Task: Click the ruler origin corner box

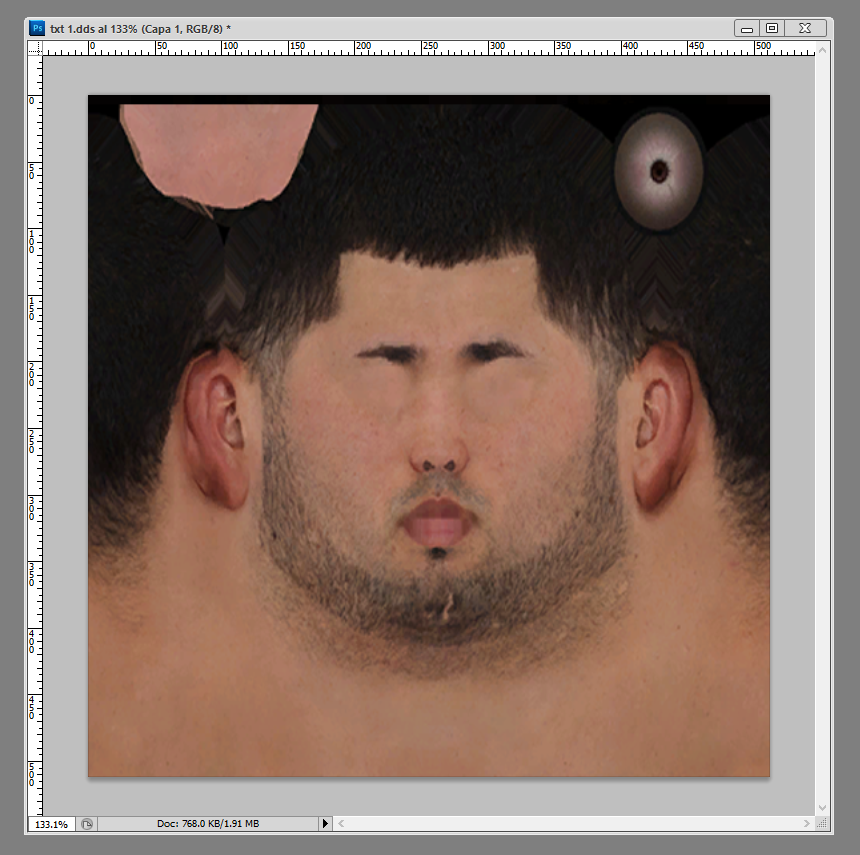Action: click(x=35, y=48)
